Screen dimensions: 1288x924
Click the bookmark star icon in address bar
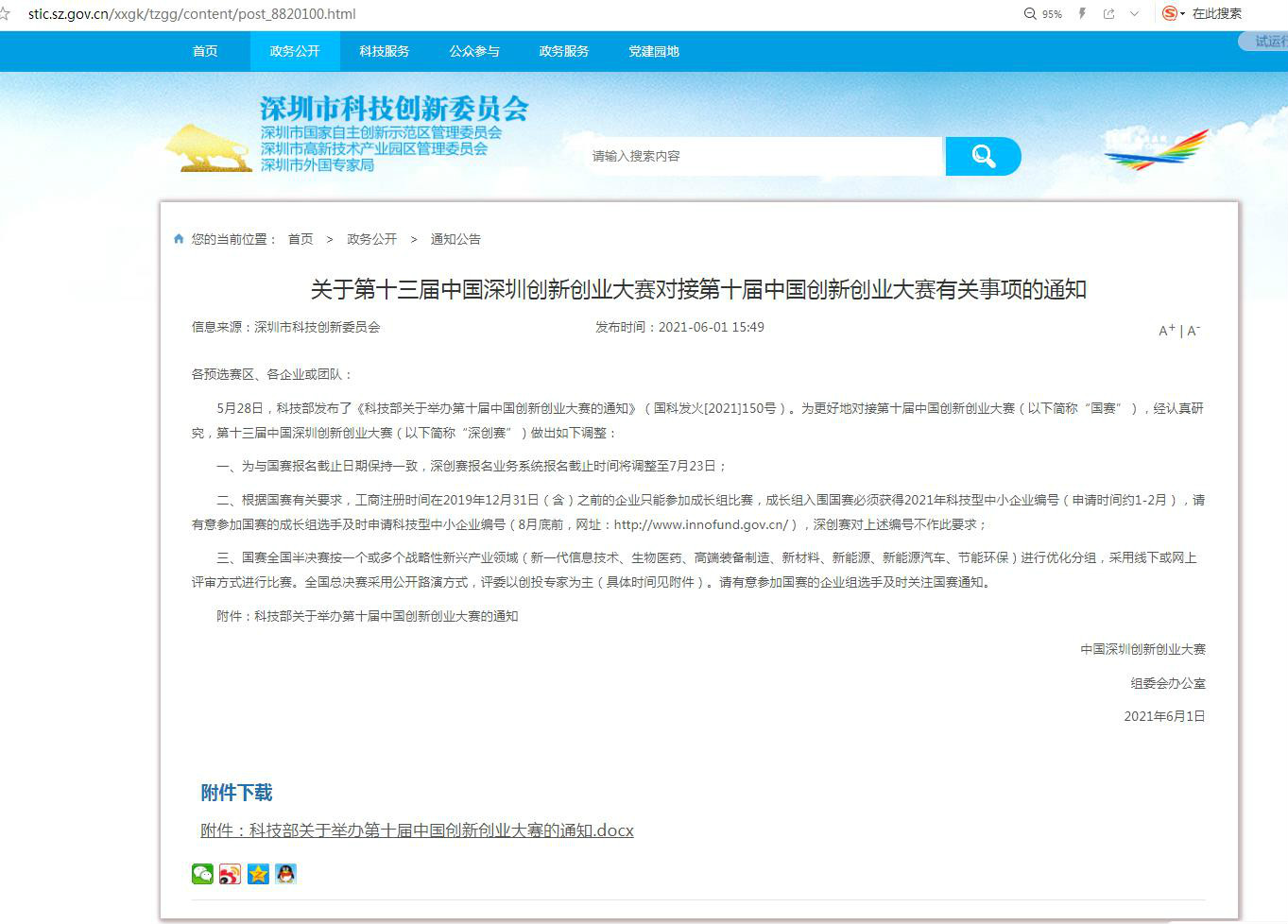tap(4, 14)
